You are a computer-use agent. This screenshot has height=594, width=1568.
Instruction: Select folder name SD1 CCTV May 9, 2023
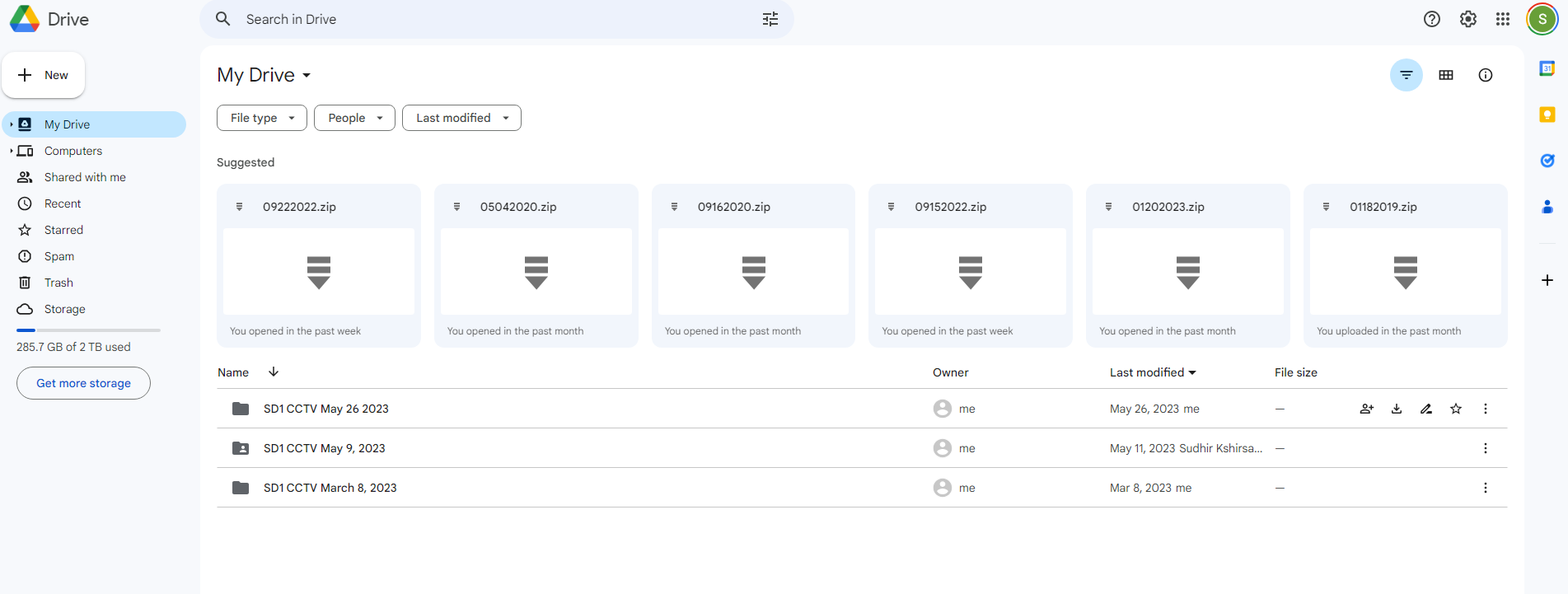[x=325, y=448]
